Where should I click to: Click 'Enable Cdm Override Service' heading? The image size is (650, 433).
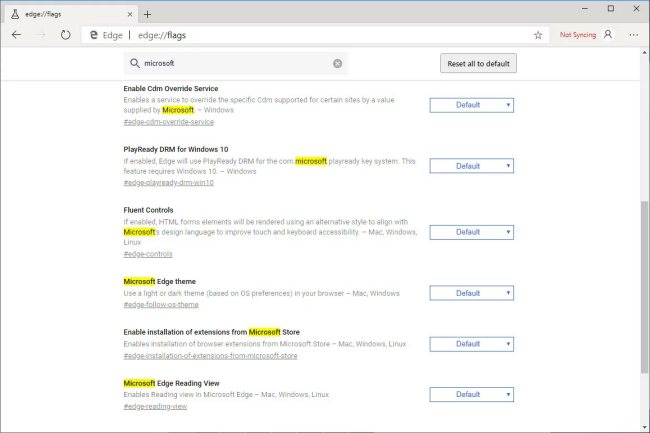(x=171, y=88)
